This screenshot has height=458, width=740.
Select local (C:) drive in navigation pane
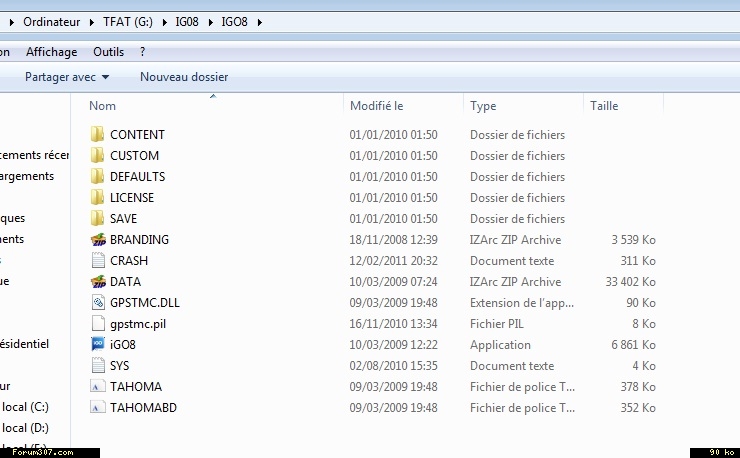pyautogui.click(x=25, y=407)
